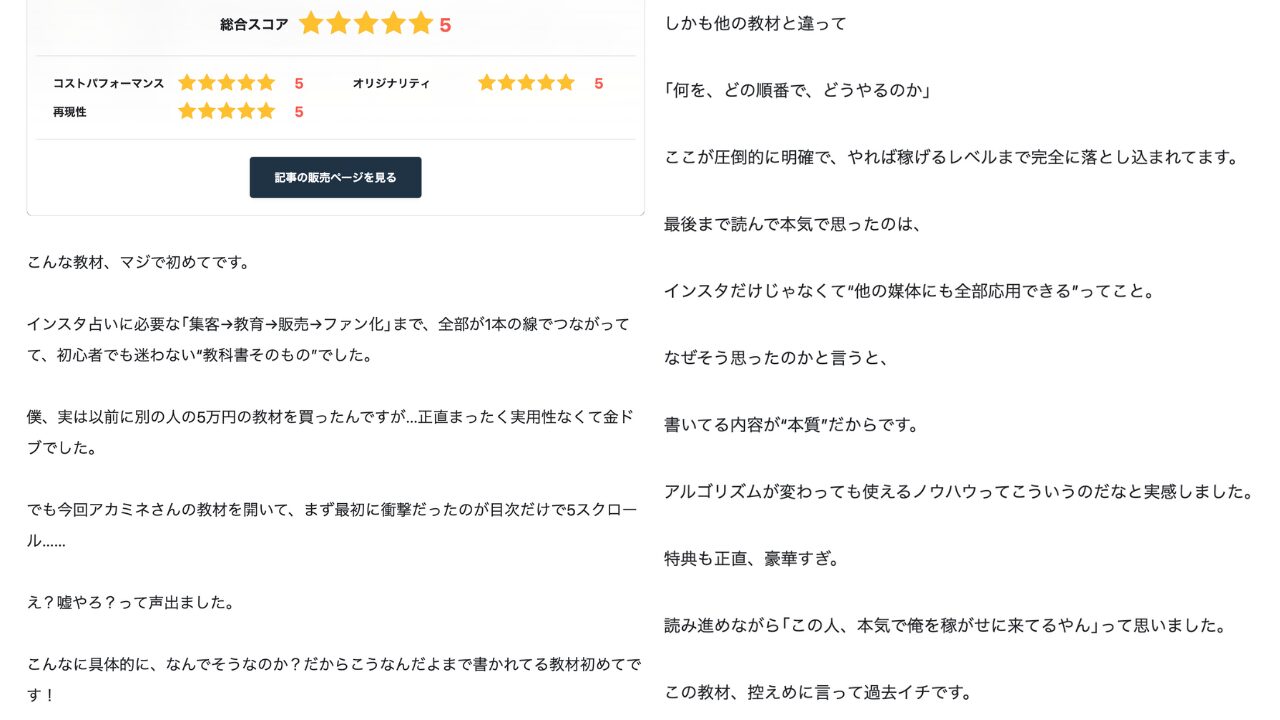Click the last star of 総合スコア rating
Image resolution: width=1280 pixels, height=720 pixels.
point(421,24)
